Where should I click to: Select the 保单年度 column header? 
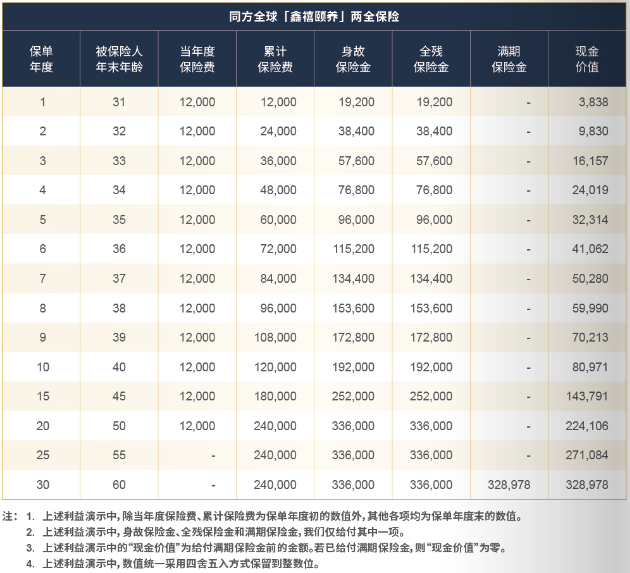(42, 59)
